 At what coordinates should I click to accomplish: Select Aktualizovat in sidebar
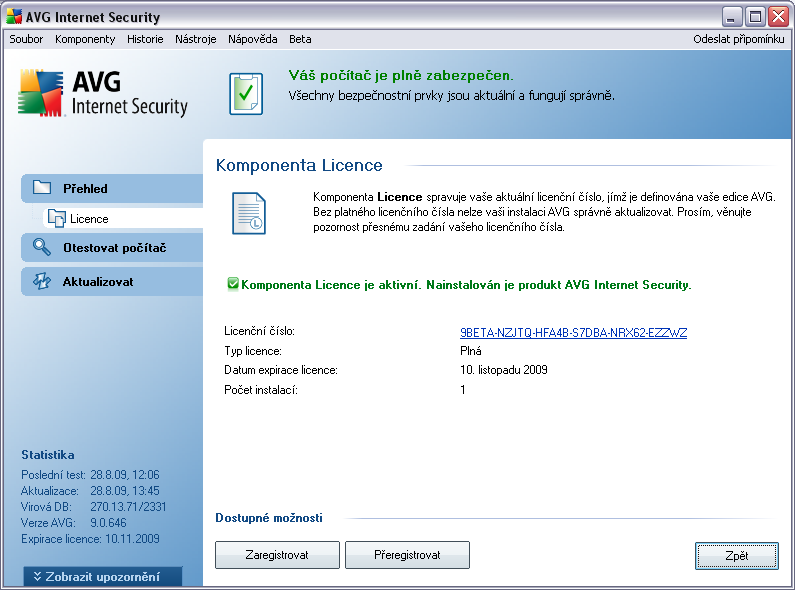pos(112,281)
